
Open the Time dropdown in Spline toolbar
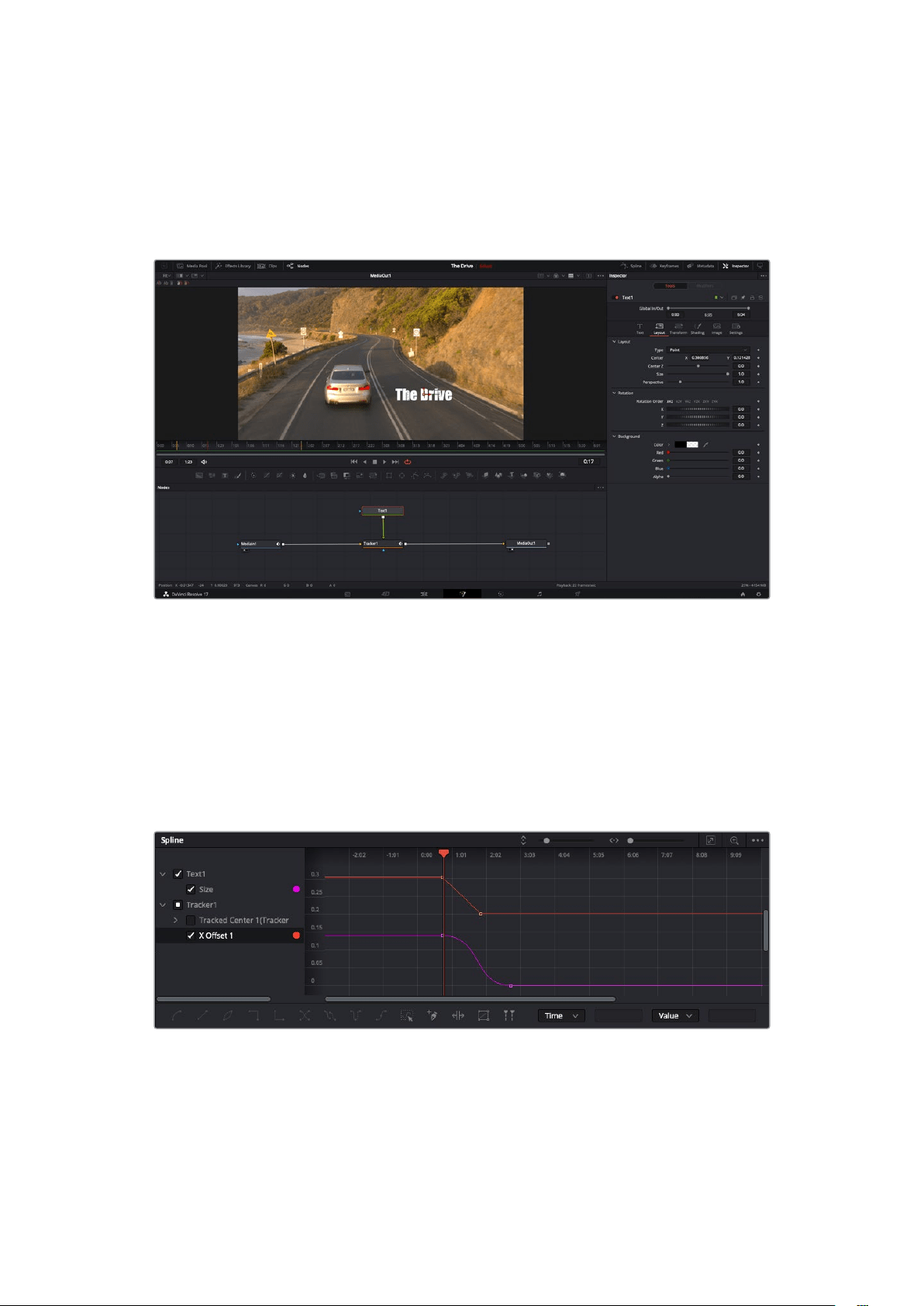point(561,1016)
